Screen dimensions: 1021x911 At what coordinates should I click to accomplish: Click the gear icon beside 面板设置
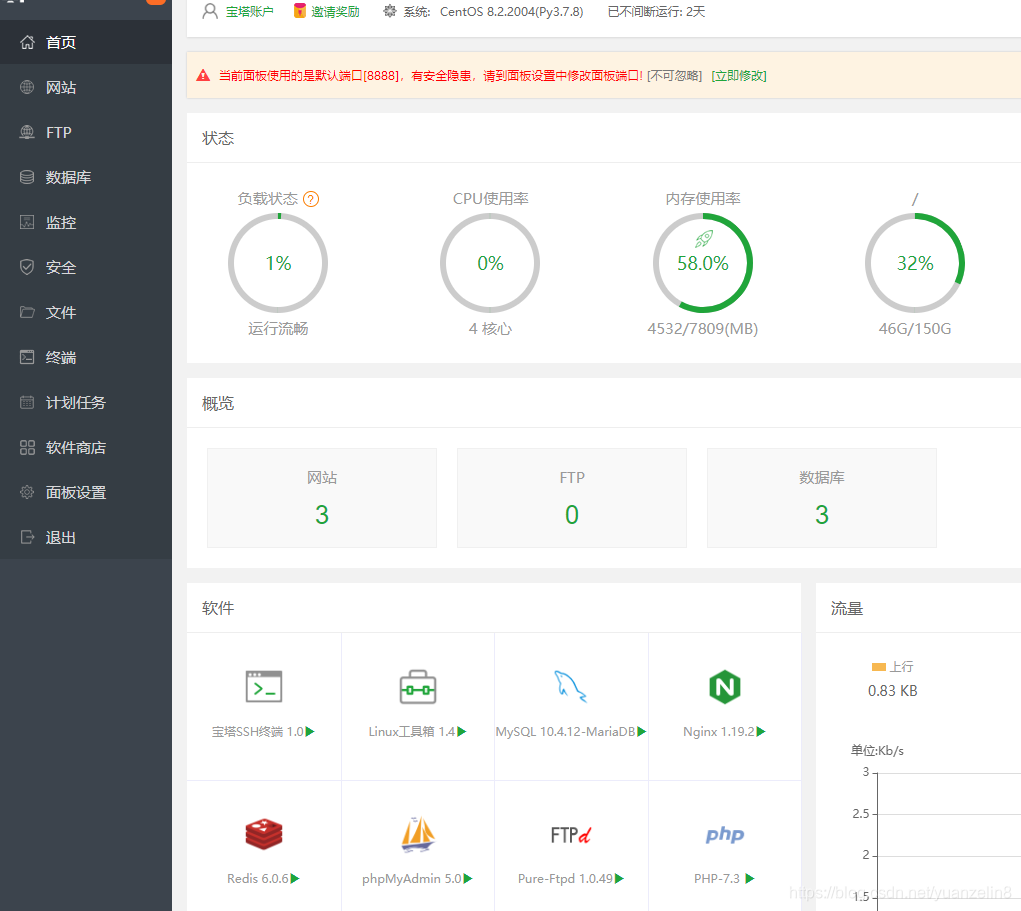pos(27,492)
